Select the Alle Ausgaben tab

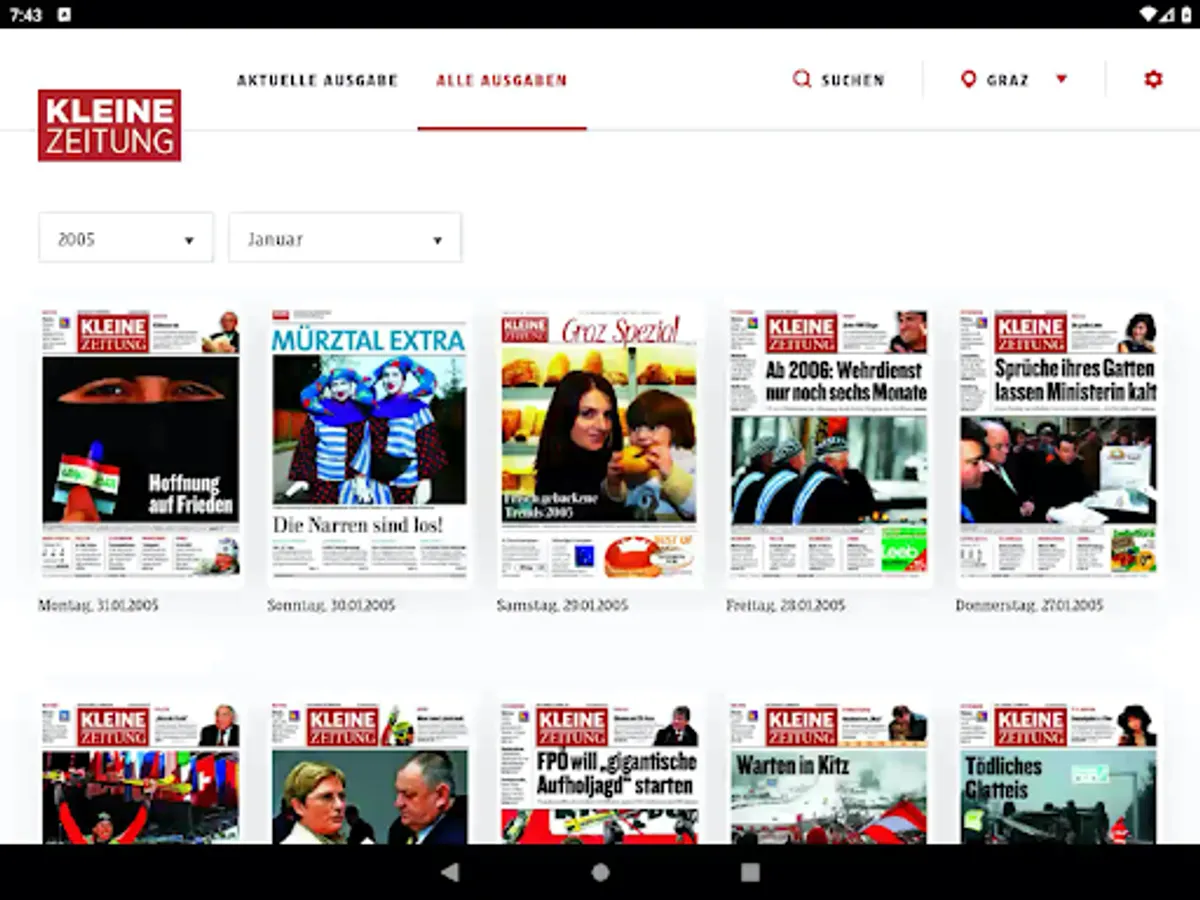[x=501, y=80]
